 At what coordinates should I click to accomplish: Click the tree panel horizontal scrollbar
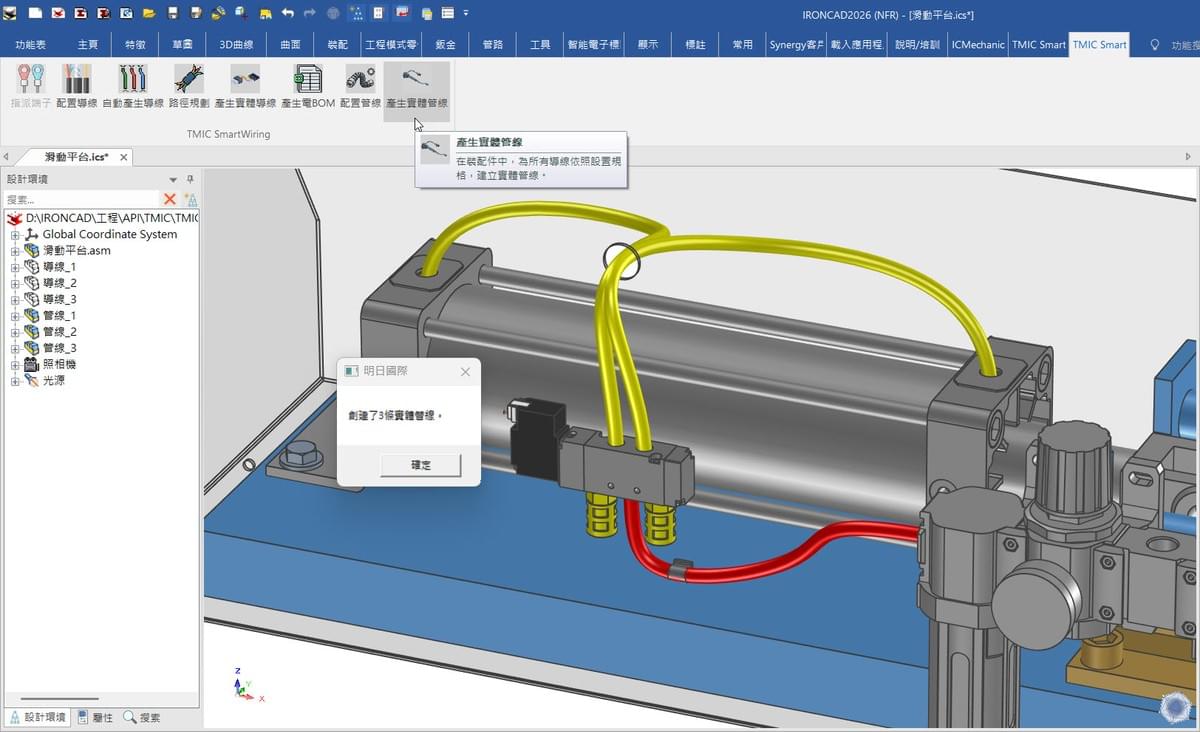tap(59, 699)
